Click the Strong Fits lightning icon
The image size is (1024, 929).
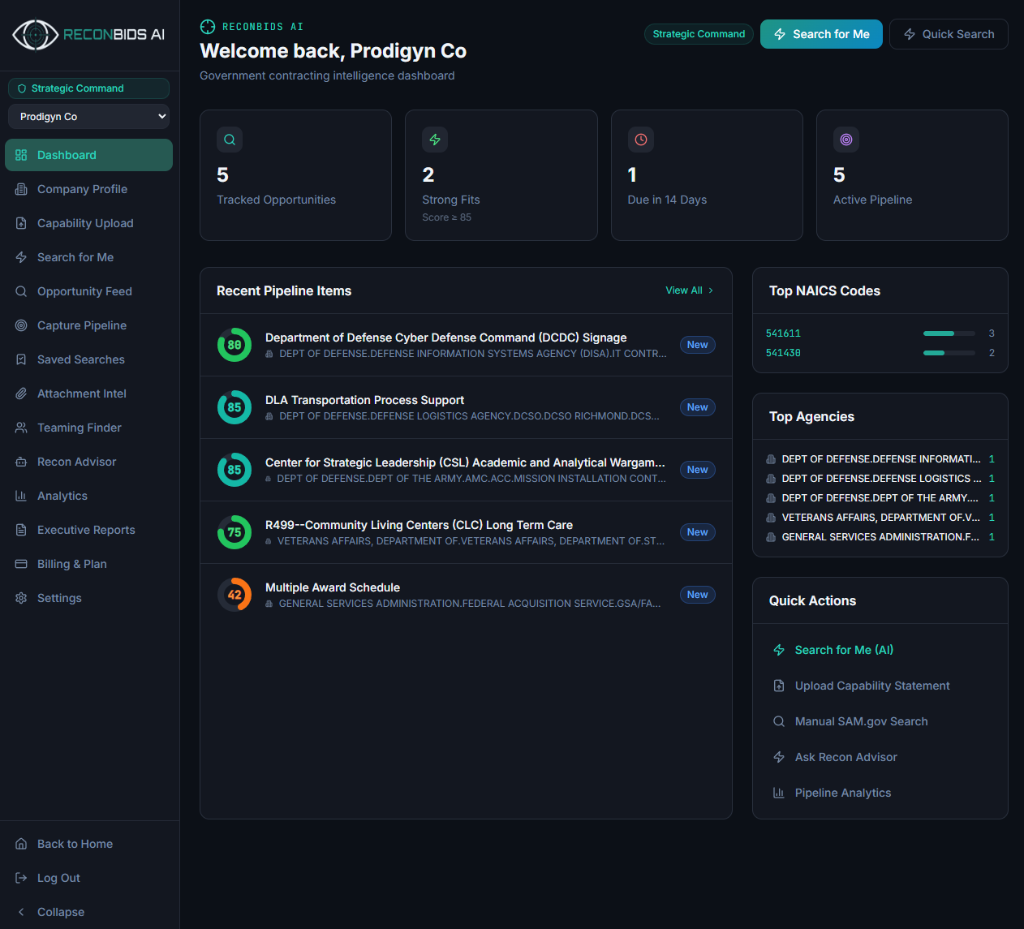(435, 140)
